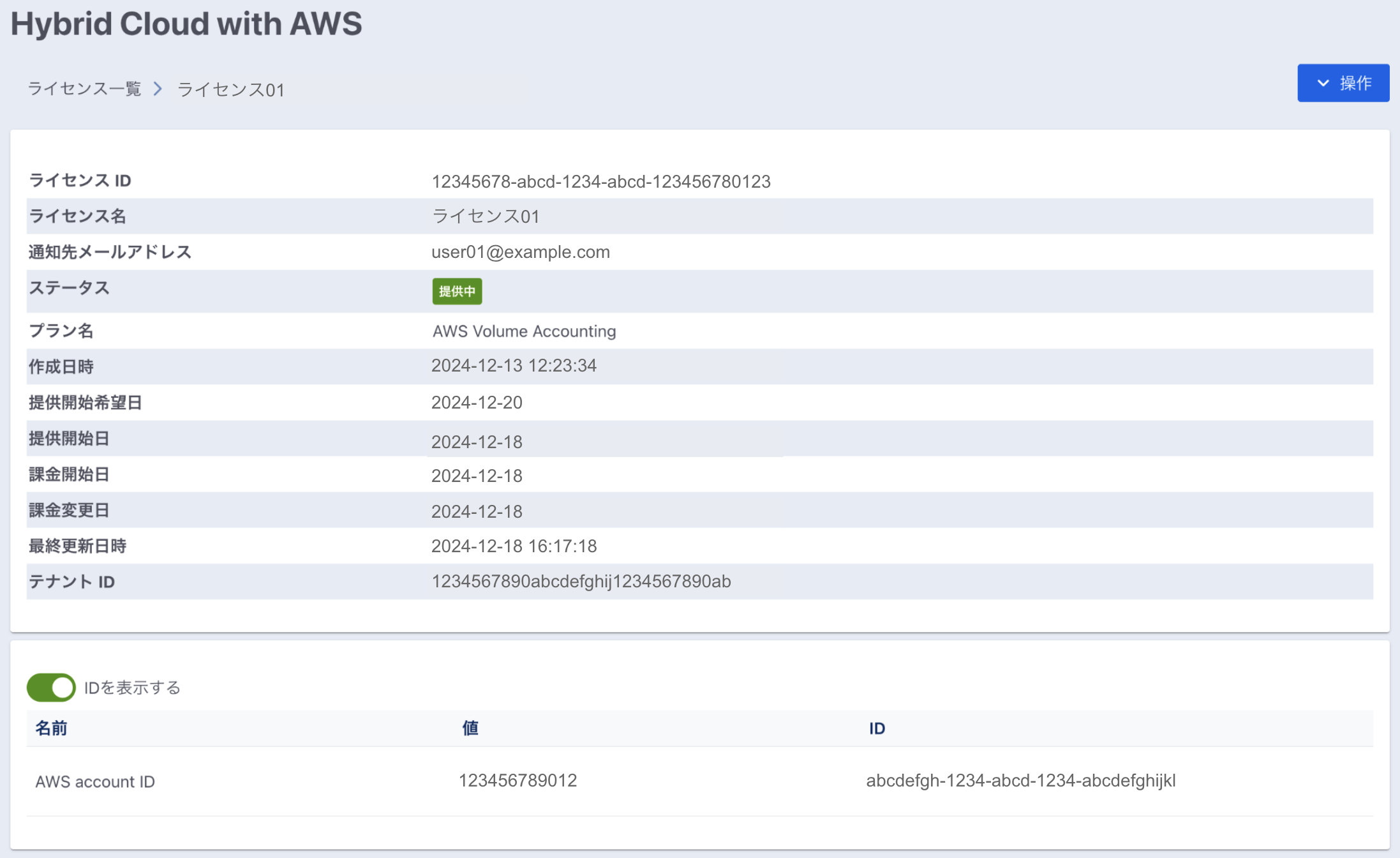Click the テナント ID field label

[x=71, y=582]
